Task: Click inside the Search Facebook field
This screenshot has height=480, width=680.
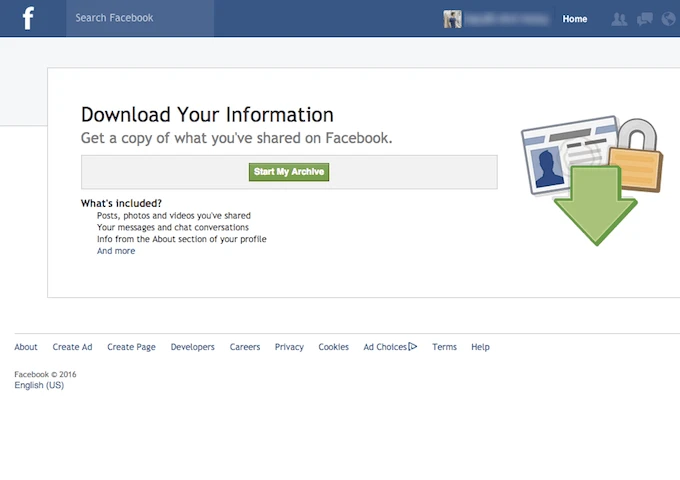Action: pyautogui.click(x=140, y=18)
